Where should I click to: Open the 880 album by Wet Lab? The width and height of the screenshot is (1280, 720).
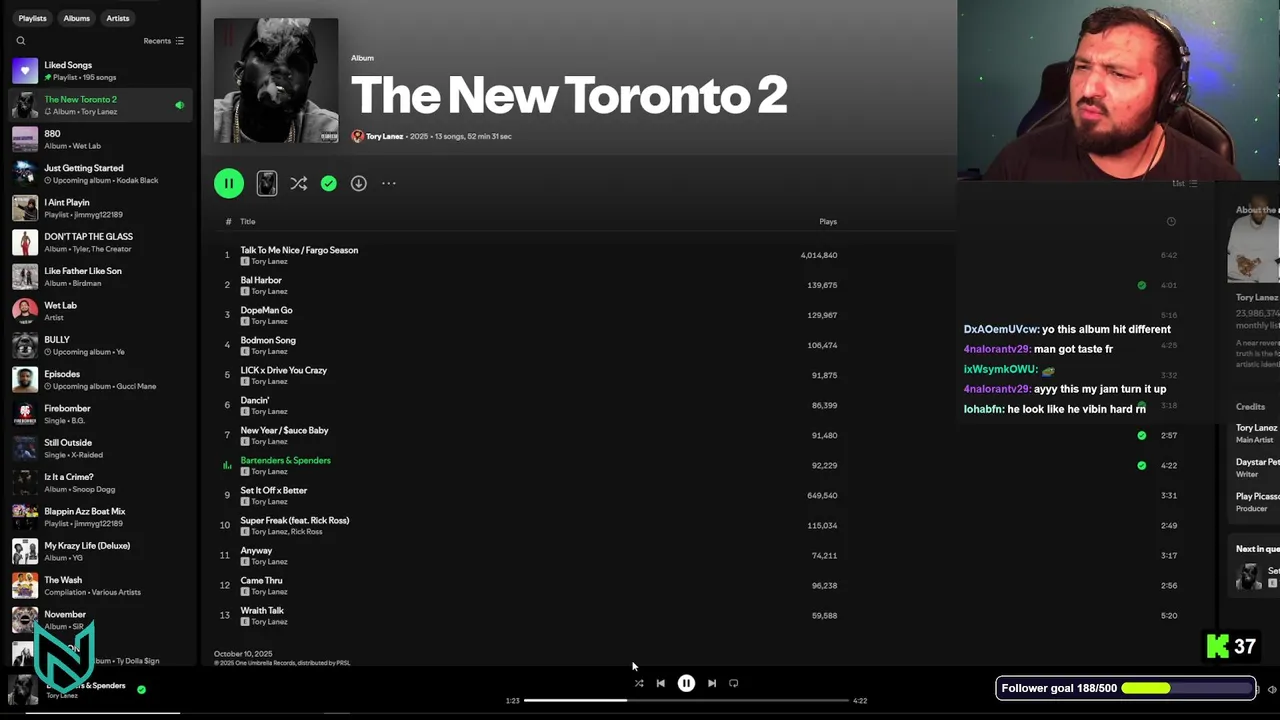100,139
